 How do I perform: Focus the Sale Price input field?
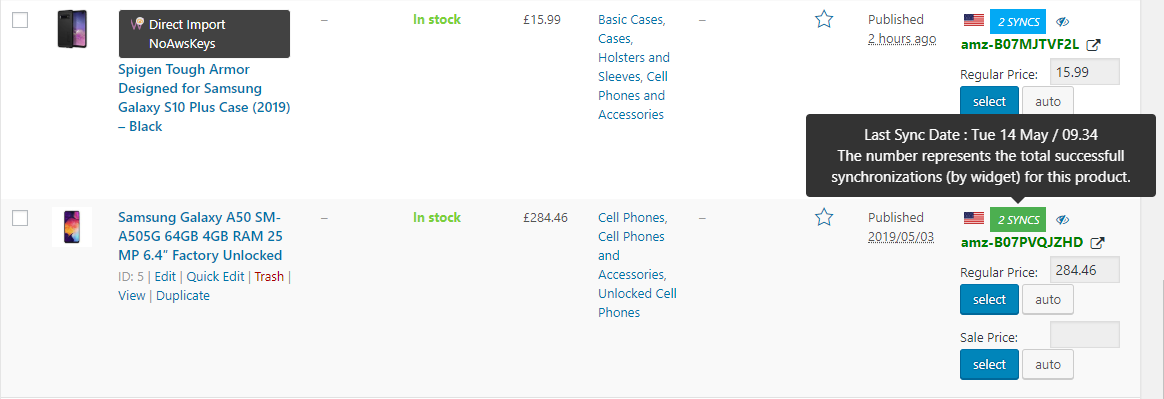click(1085, 334)
